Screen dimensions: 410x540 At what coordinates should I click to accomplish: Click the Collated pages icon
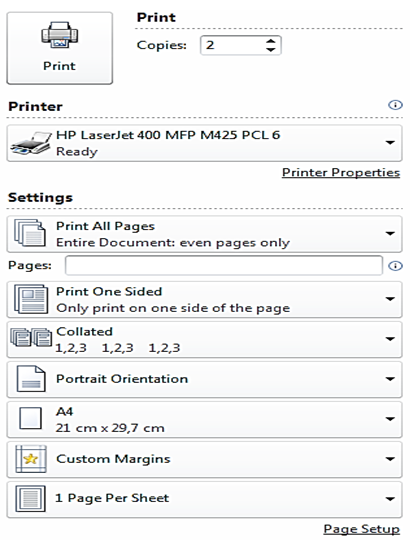pos(31,337)
